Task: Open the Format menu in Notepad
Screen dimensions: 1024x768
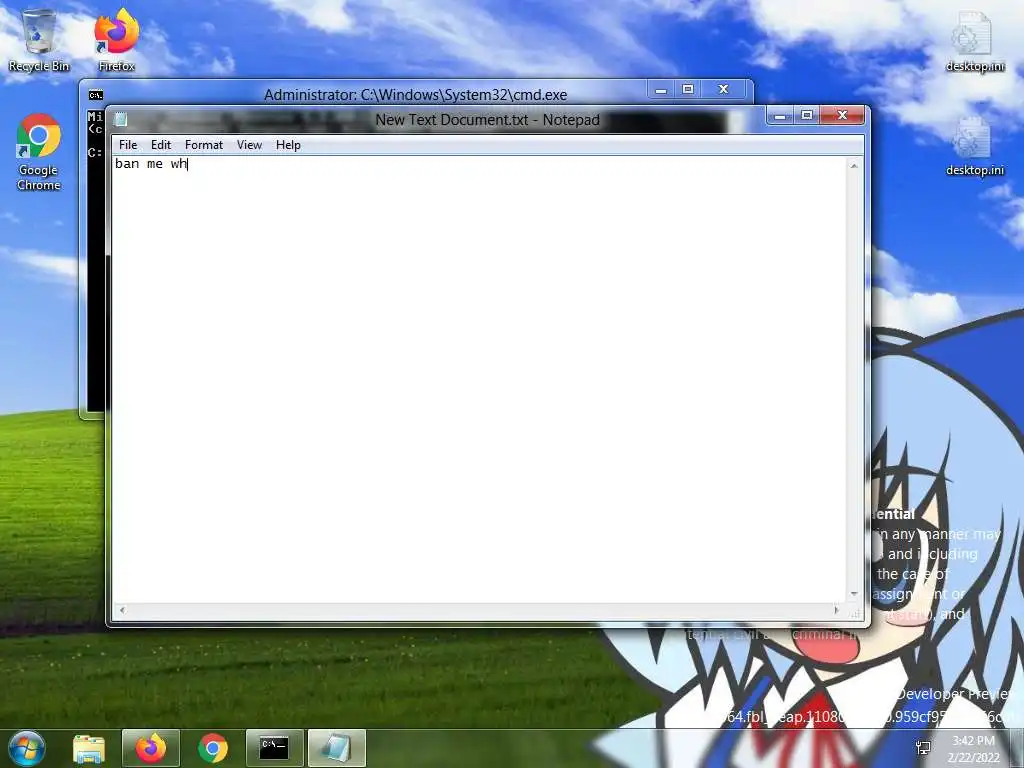Action: [x=204, y=145]
